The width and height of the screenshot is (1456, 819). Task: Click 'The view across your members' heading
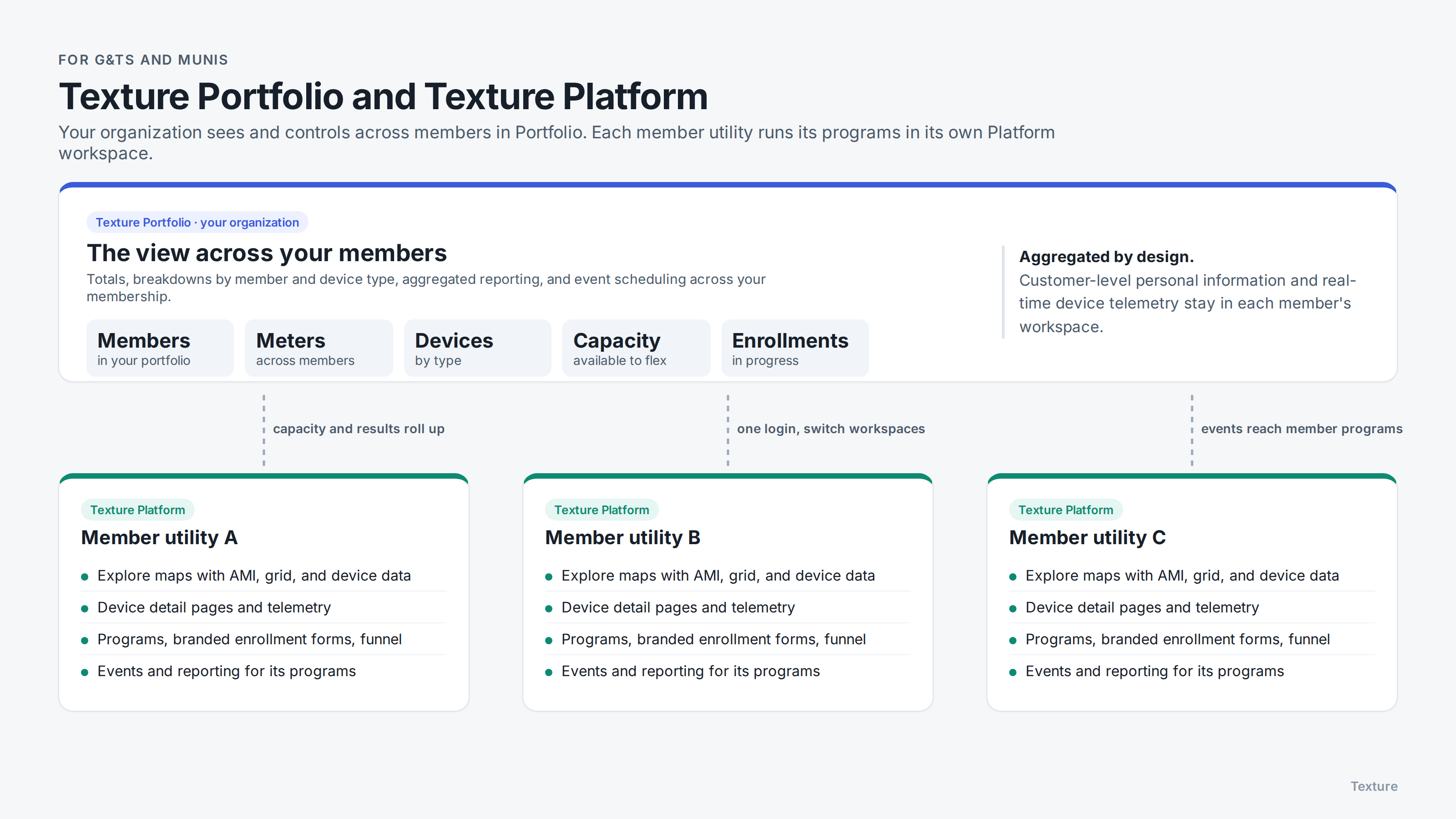coord(266,253)
